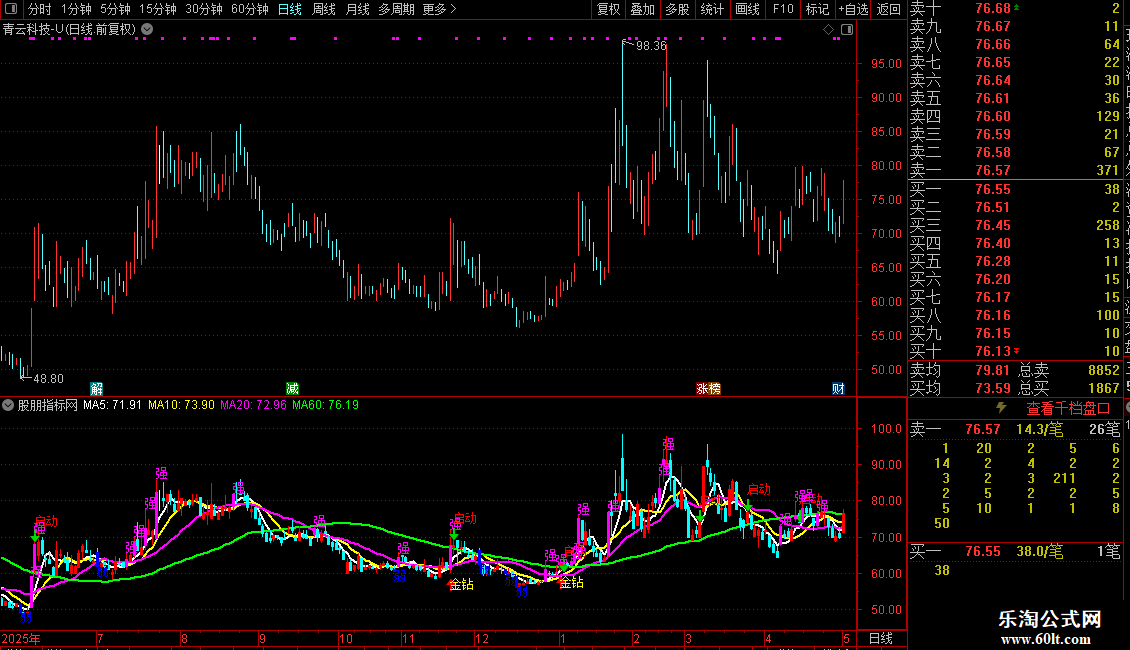Click the MA20: 72.96 indicator label

tap(253, 405)
